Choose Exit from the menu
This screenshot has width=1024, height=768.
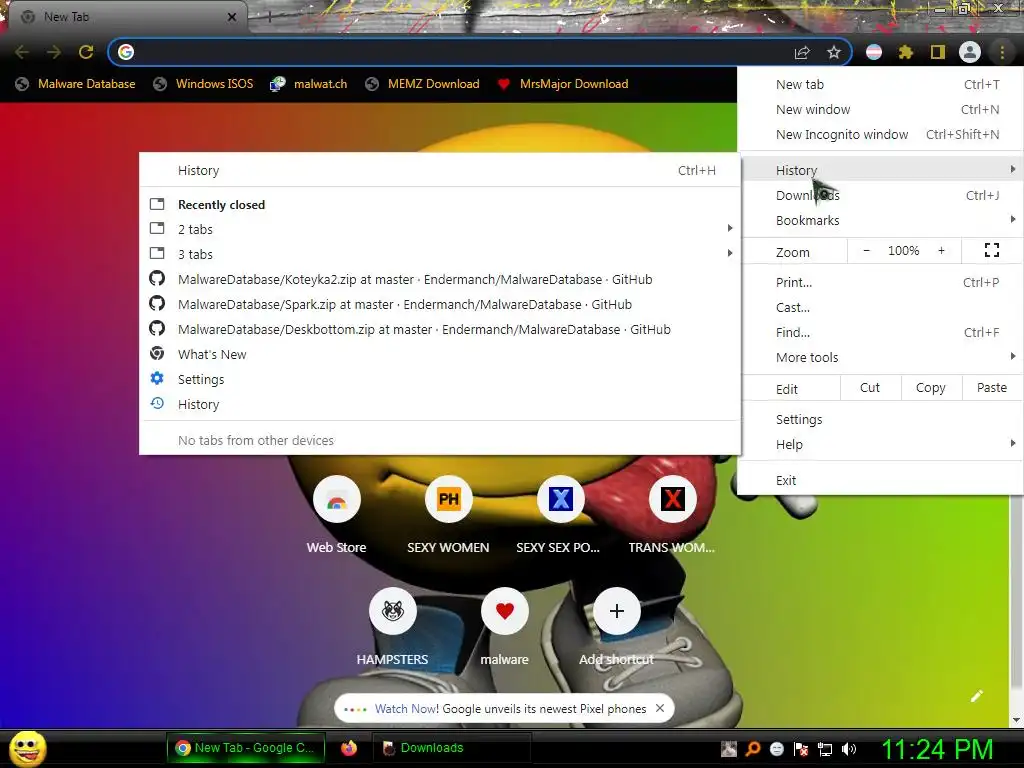[882, 481]
